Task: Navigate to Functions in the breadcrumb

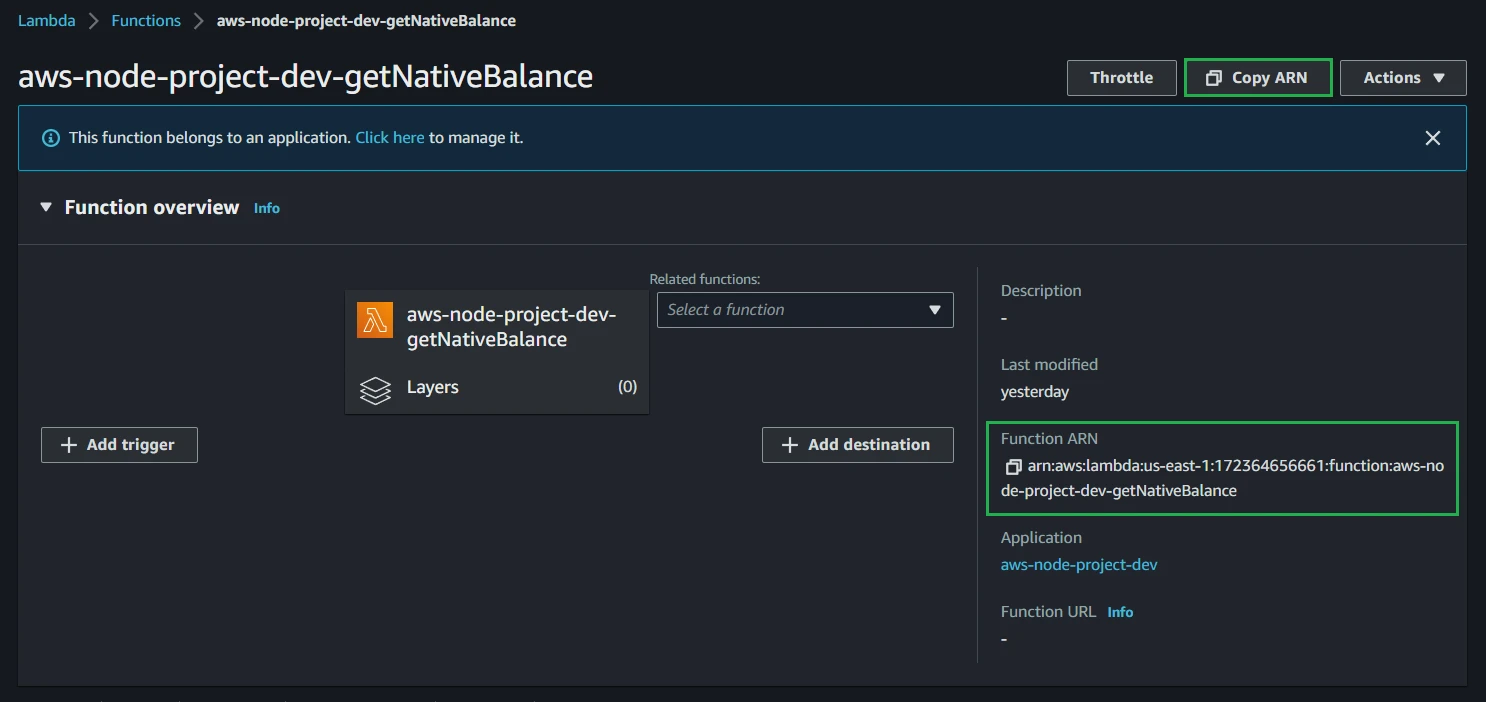Action: click(x=146, y=20)
